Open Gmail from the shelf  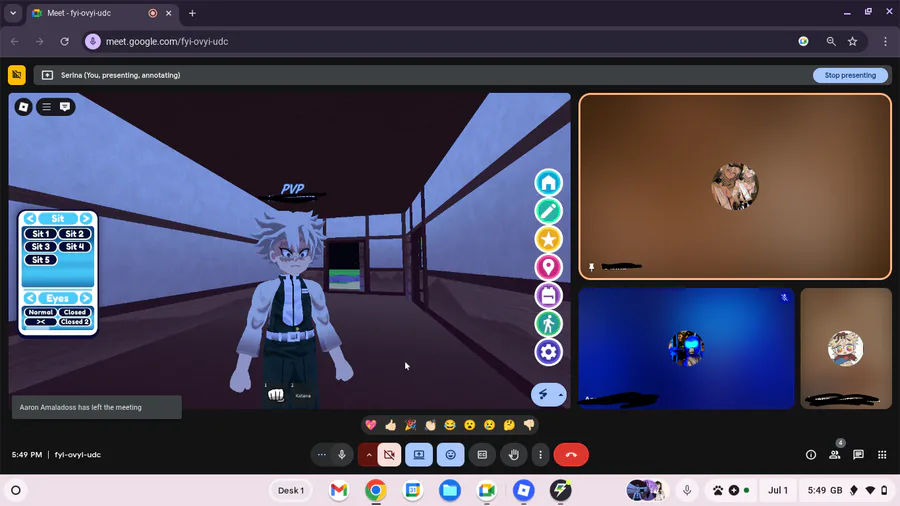[x=339, y=491]
